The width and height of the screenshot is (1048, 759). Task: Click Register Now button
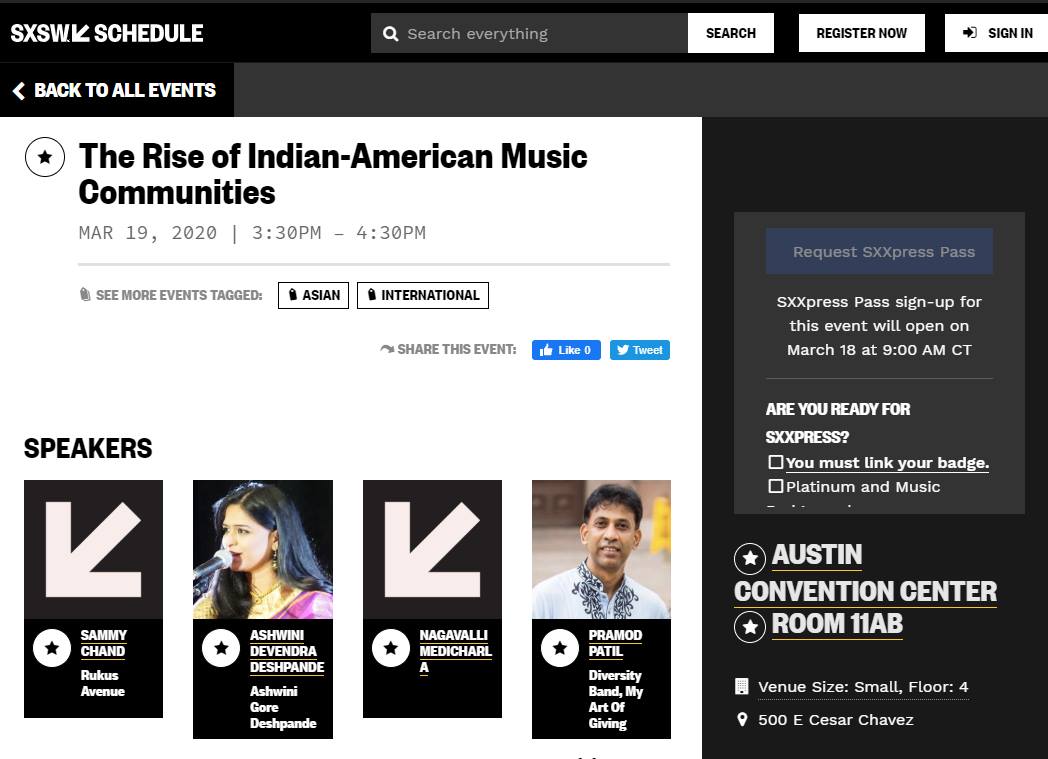[x=861, y=33]
